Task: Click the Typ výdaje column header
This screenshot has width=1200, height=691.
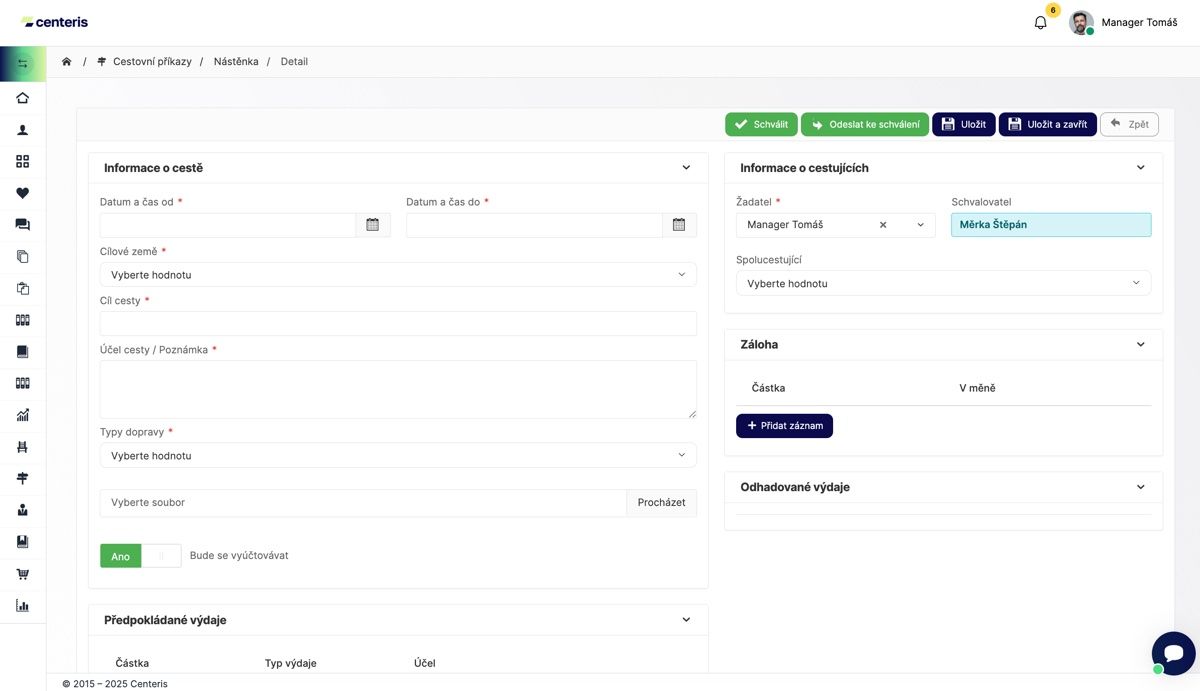Action: click(291, 663)
